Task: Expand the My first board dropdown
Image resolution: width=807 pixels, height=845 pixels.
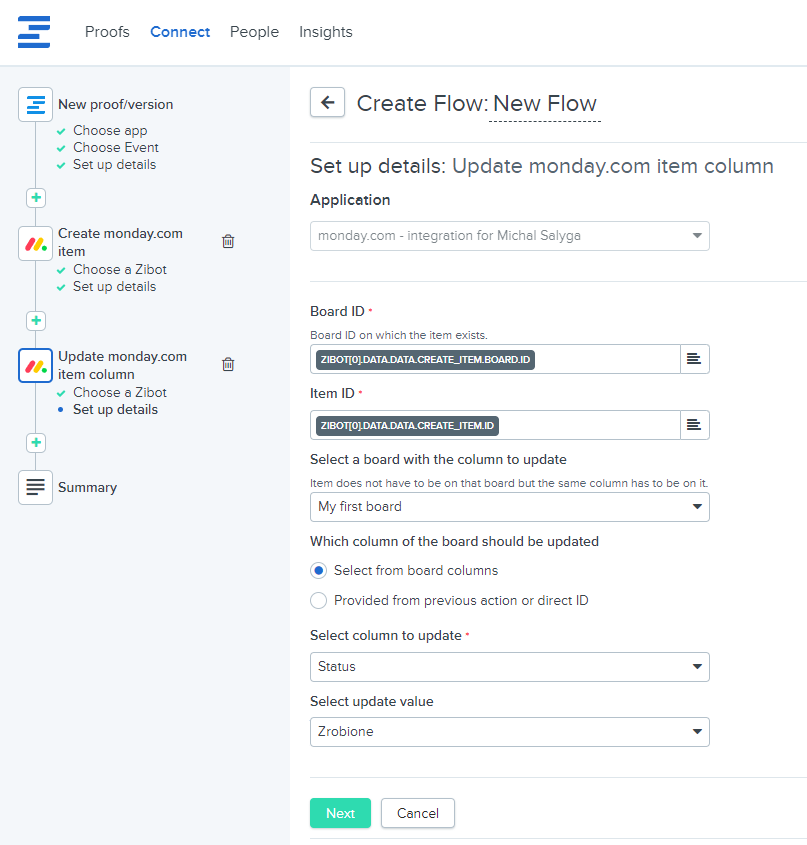Action: (x=509, y=507)
